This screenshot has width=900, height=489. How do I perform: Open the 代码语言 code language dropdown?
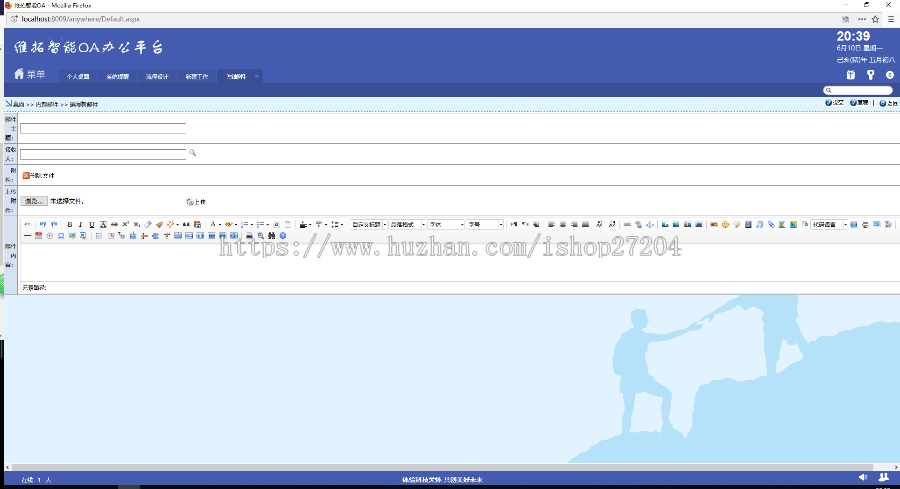829,224
